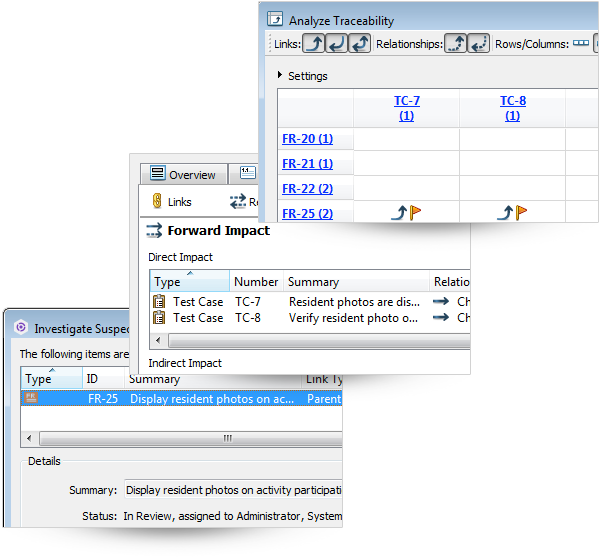Select 'Display resident photos on ac...' row summary
600x557 pixels.
click(212, 398)
